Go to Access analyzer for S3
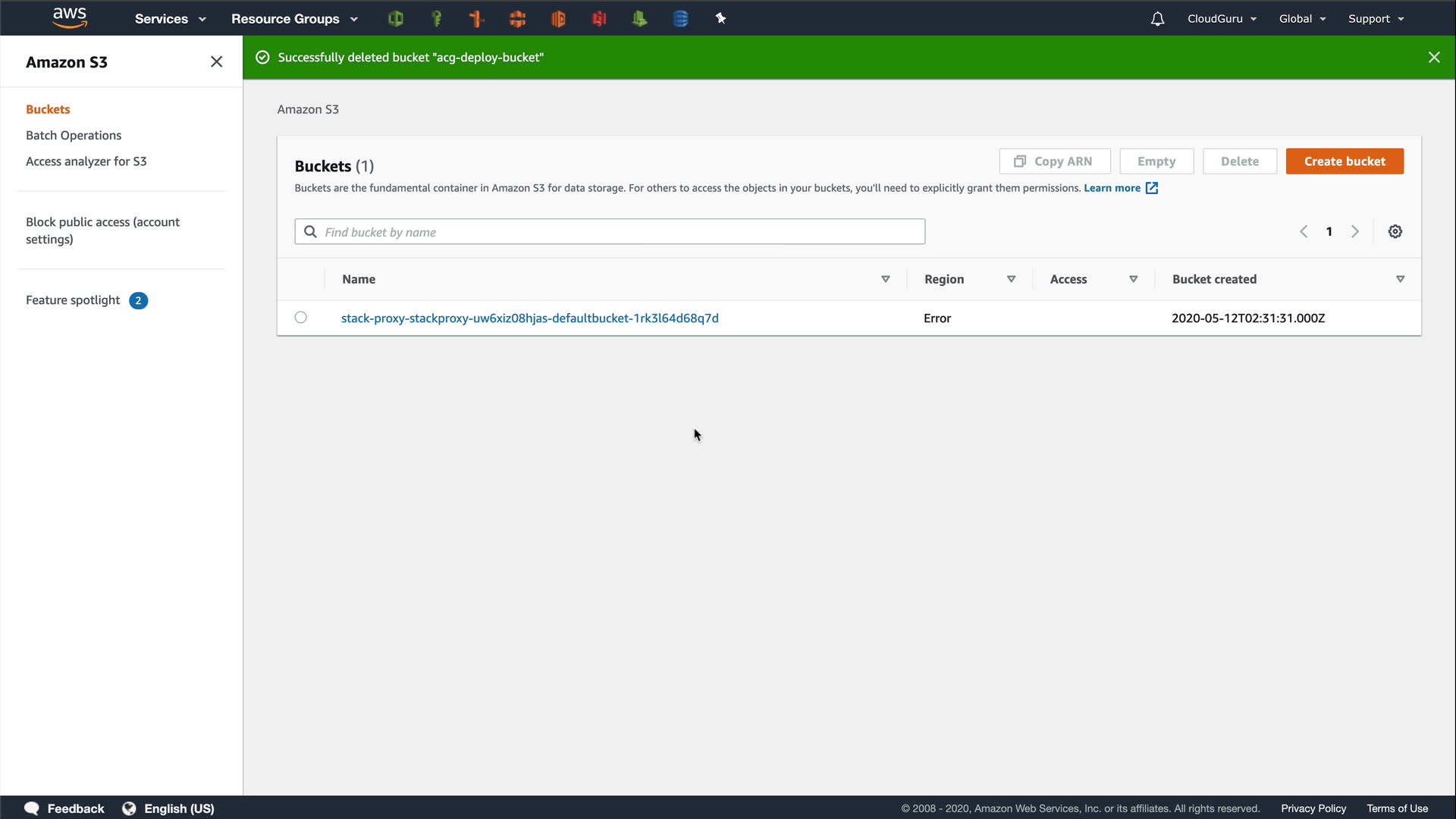Viewport: 1456px width, 819px height. click(86, 162)
